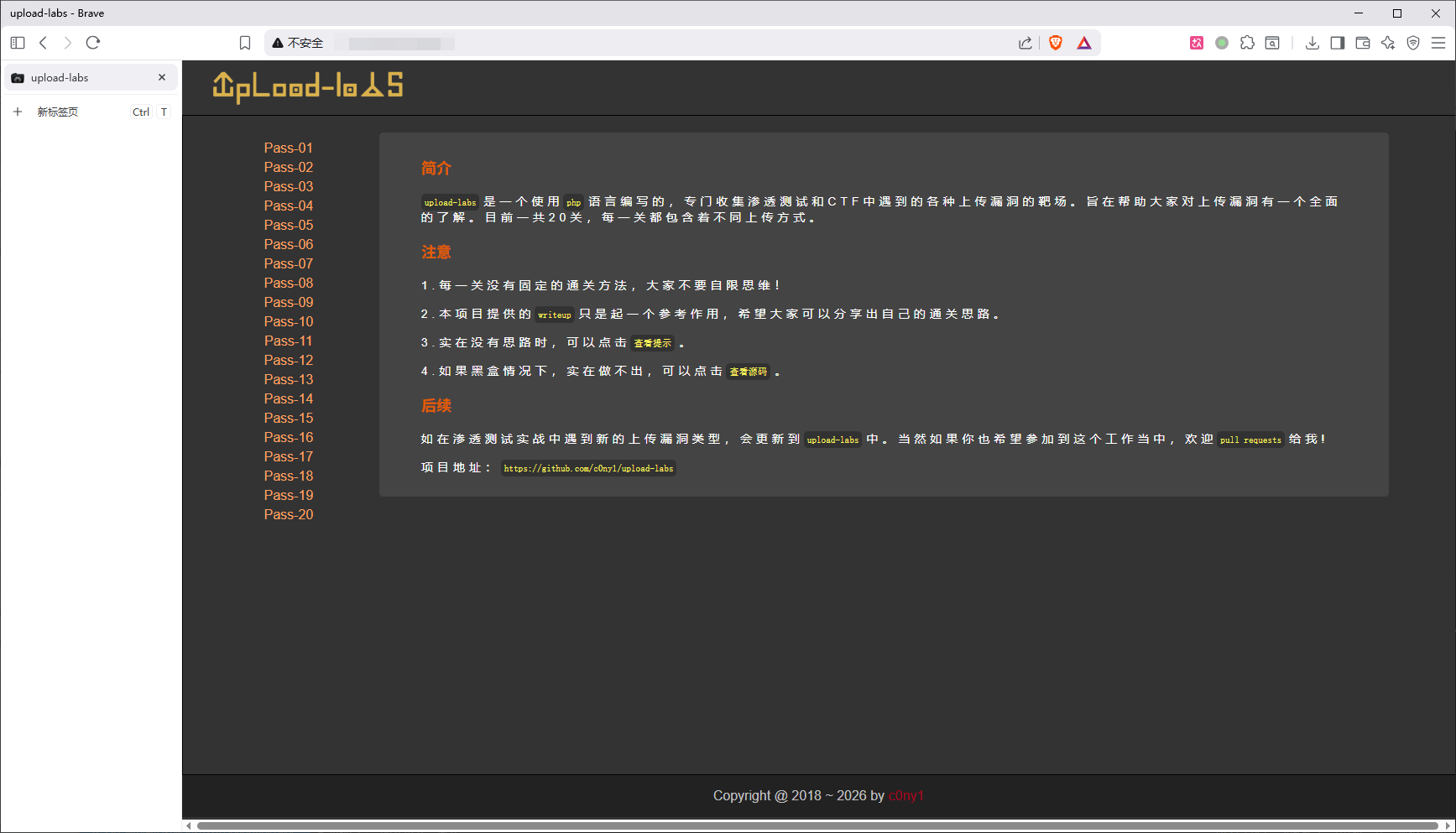Share this page using the share icon
The image size is (1456, 833).
(1025, 43)
